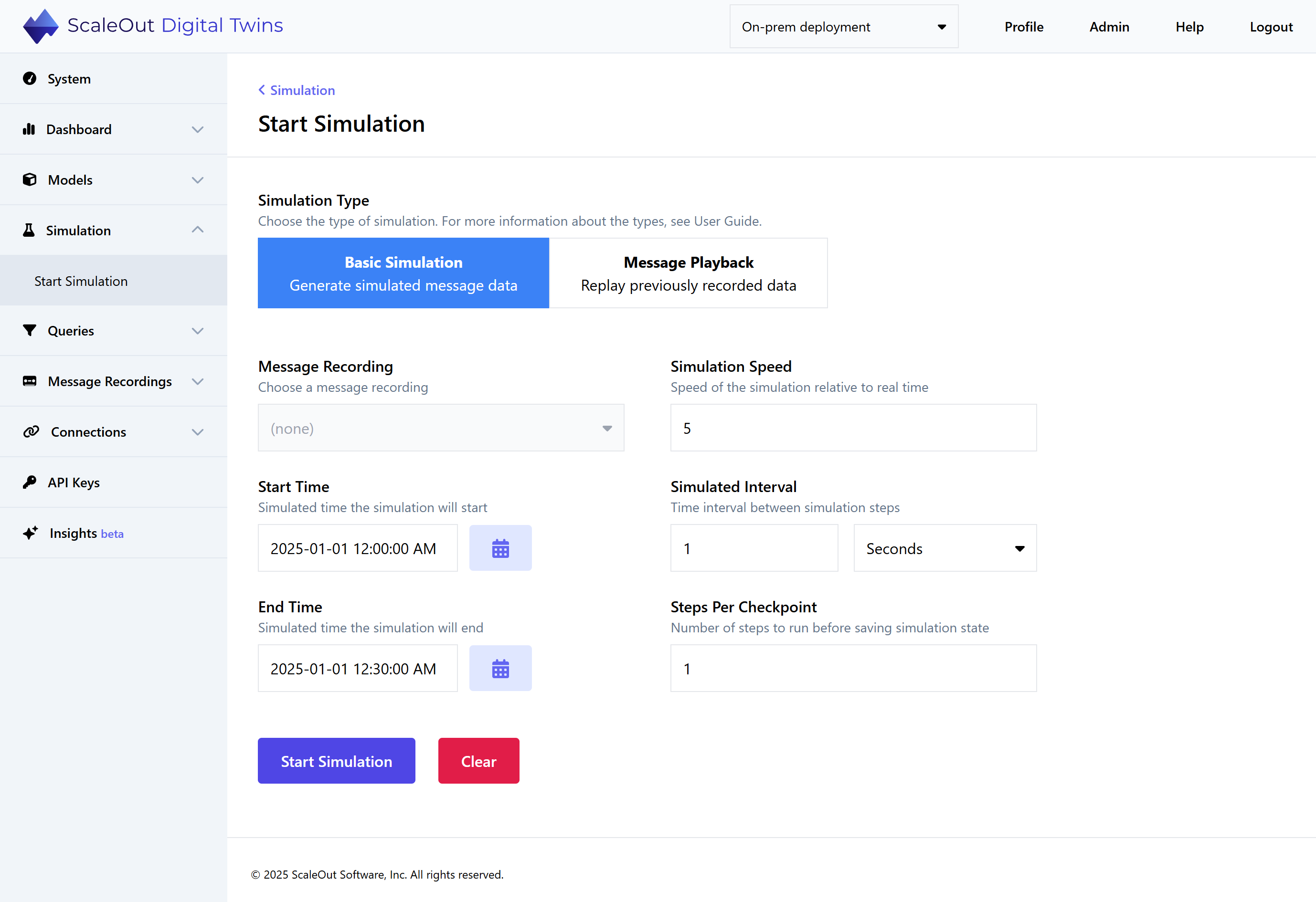The width and height of the screenshot is (1316, 902).
Task: Click the System gauge icon
Action: tap(30, 79)
